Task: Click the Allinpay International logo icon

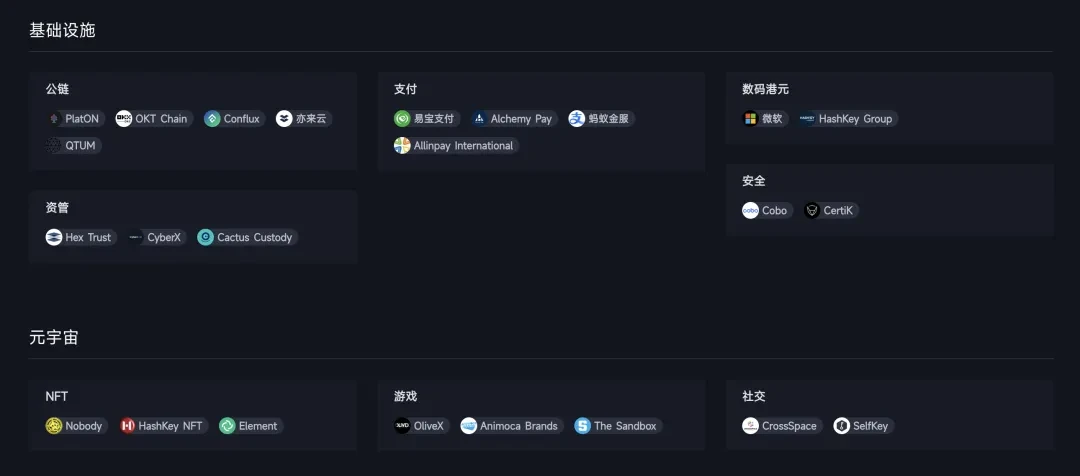Action: point(402,146)
